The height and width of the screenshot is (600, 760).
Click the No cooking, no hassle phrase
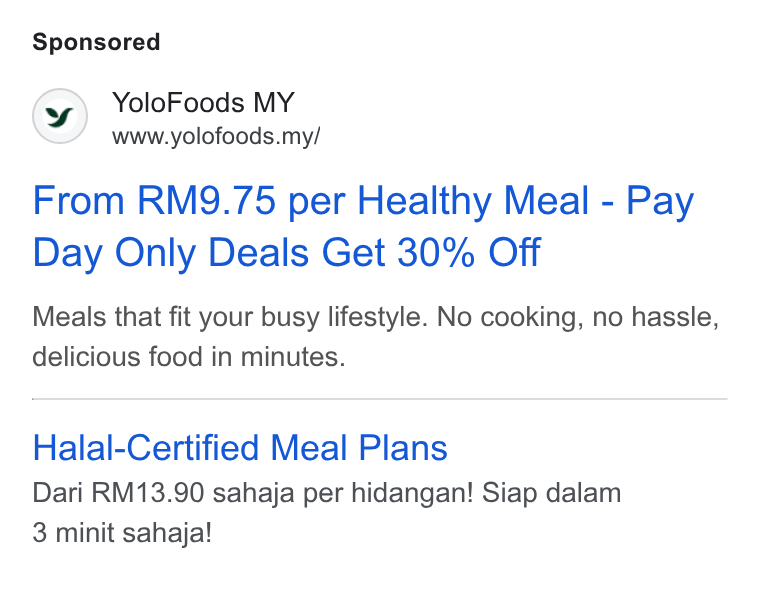pyautogui.click(x=578, y=317)
